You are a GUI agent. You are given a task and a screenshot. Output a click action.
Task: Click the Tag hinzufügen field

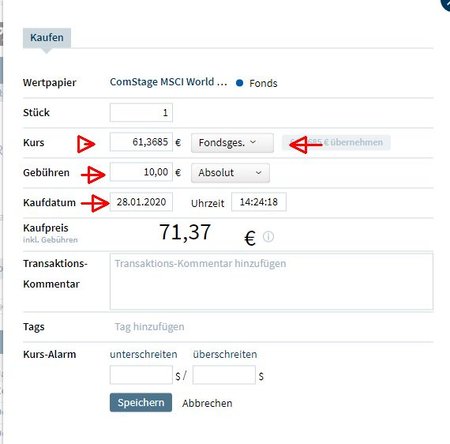149,327
